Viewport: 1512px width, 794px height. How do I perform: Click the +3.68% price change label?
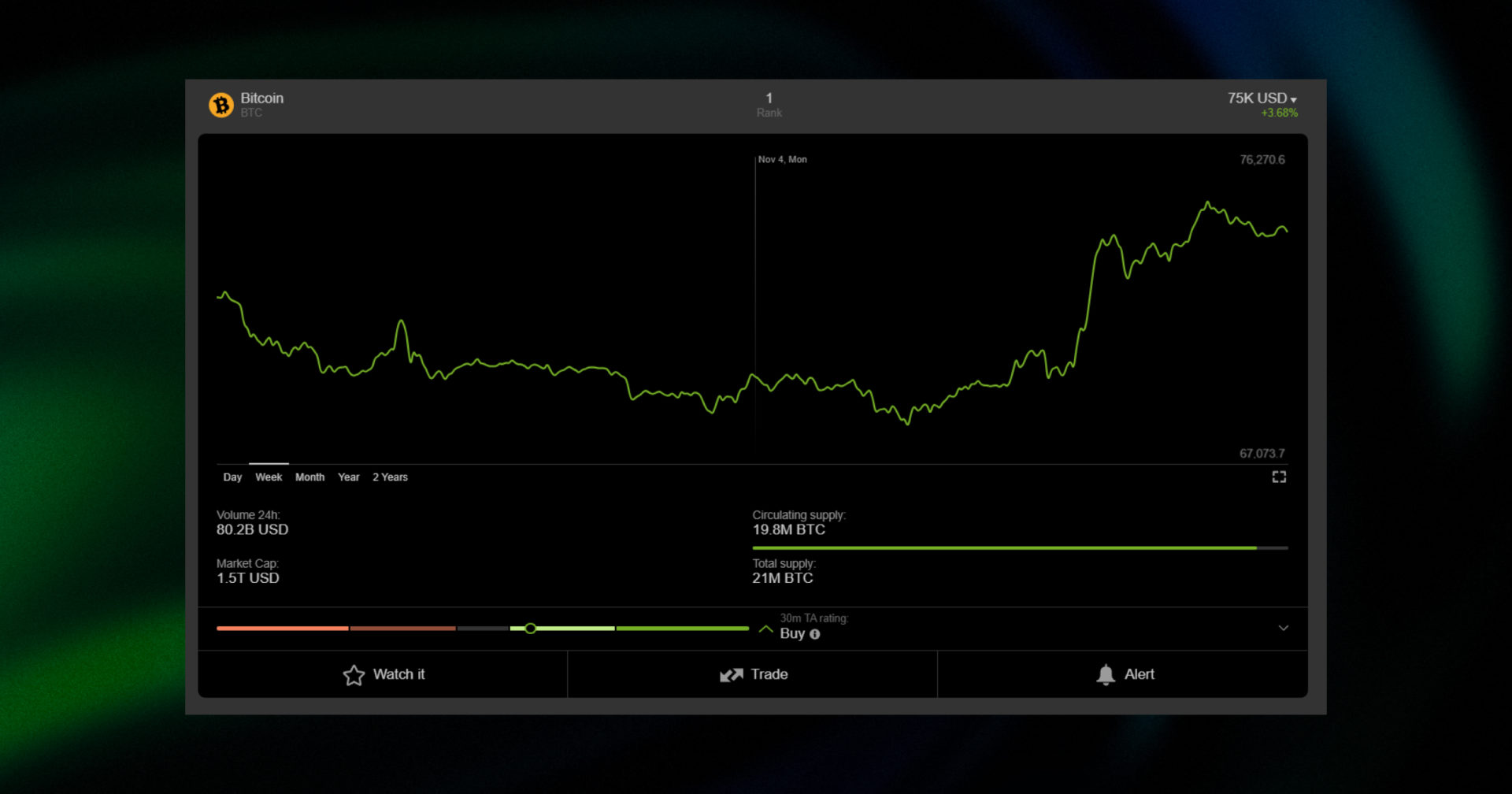point(1277,113)
